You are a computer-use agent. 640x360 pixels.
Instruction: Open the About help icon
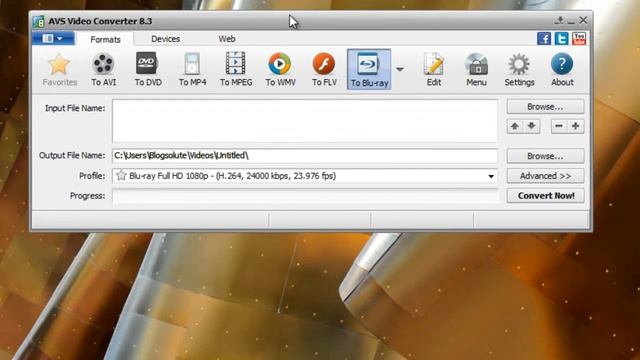coord(562,70)
